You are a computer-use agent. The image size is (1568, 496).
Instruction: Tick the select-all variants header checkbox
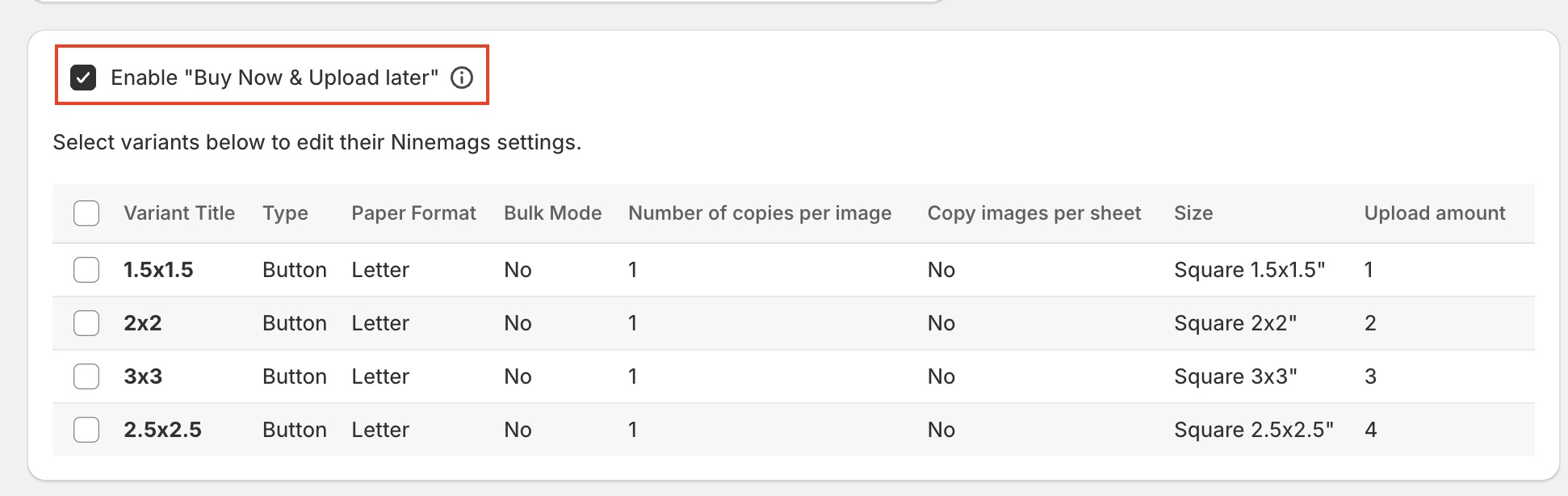pos(86,213)
